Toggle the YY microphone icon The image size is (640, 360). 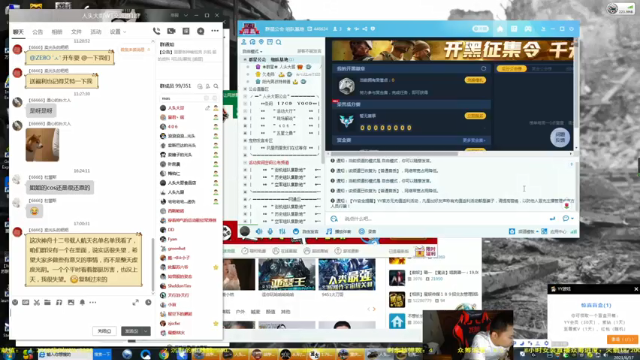tap(270, 231)
